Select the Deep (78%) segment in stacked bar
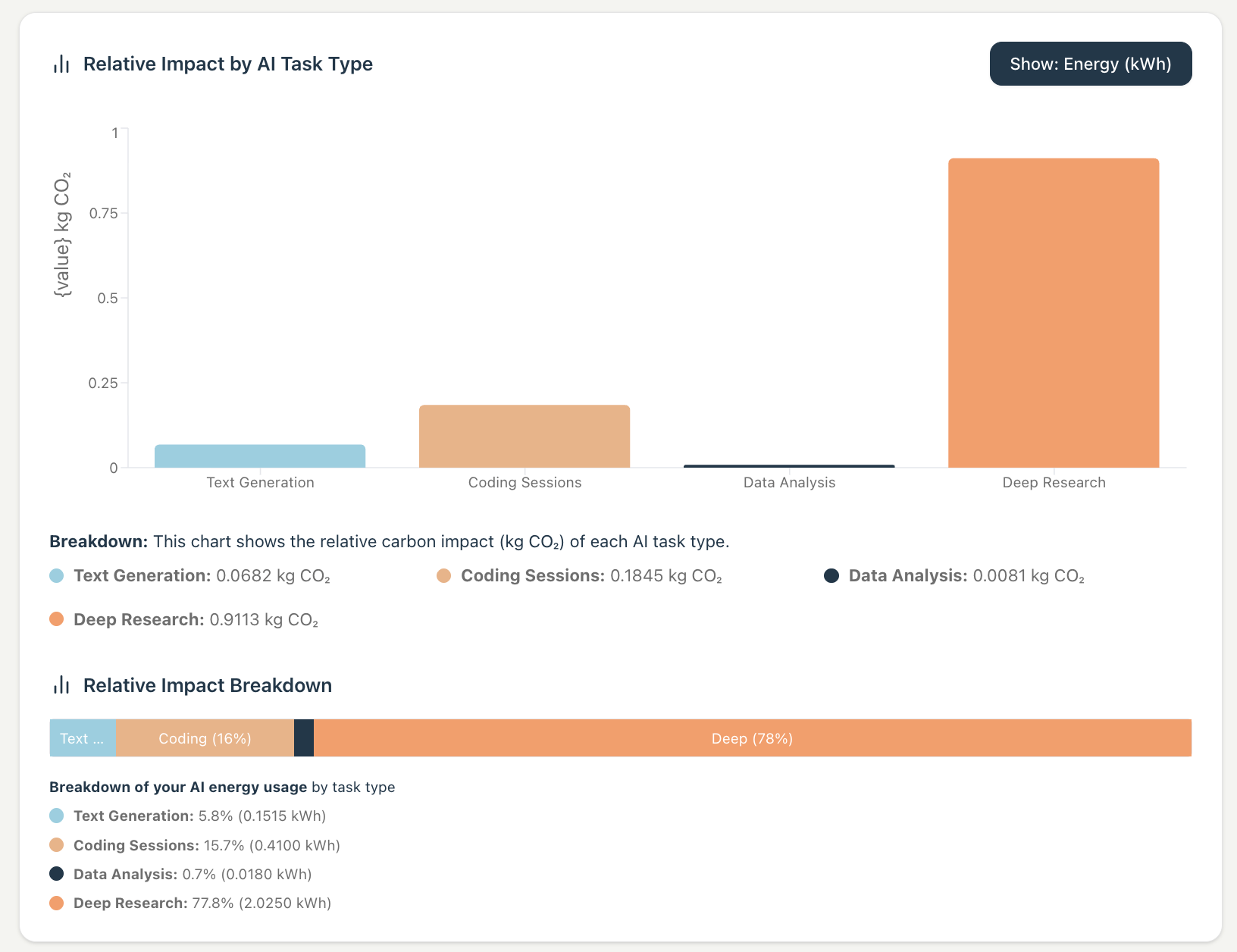Image resolution: width=1237 pixels, height=952 pixels. 752,738
